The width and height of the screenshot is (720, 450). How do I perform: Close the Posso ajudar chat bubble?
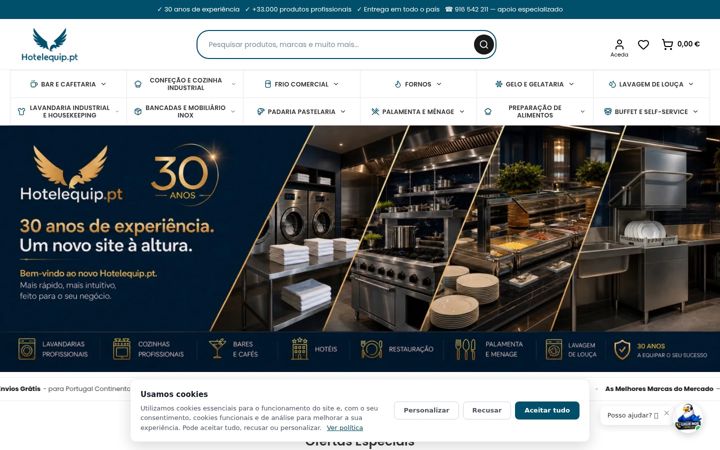[x=666, y=413]
